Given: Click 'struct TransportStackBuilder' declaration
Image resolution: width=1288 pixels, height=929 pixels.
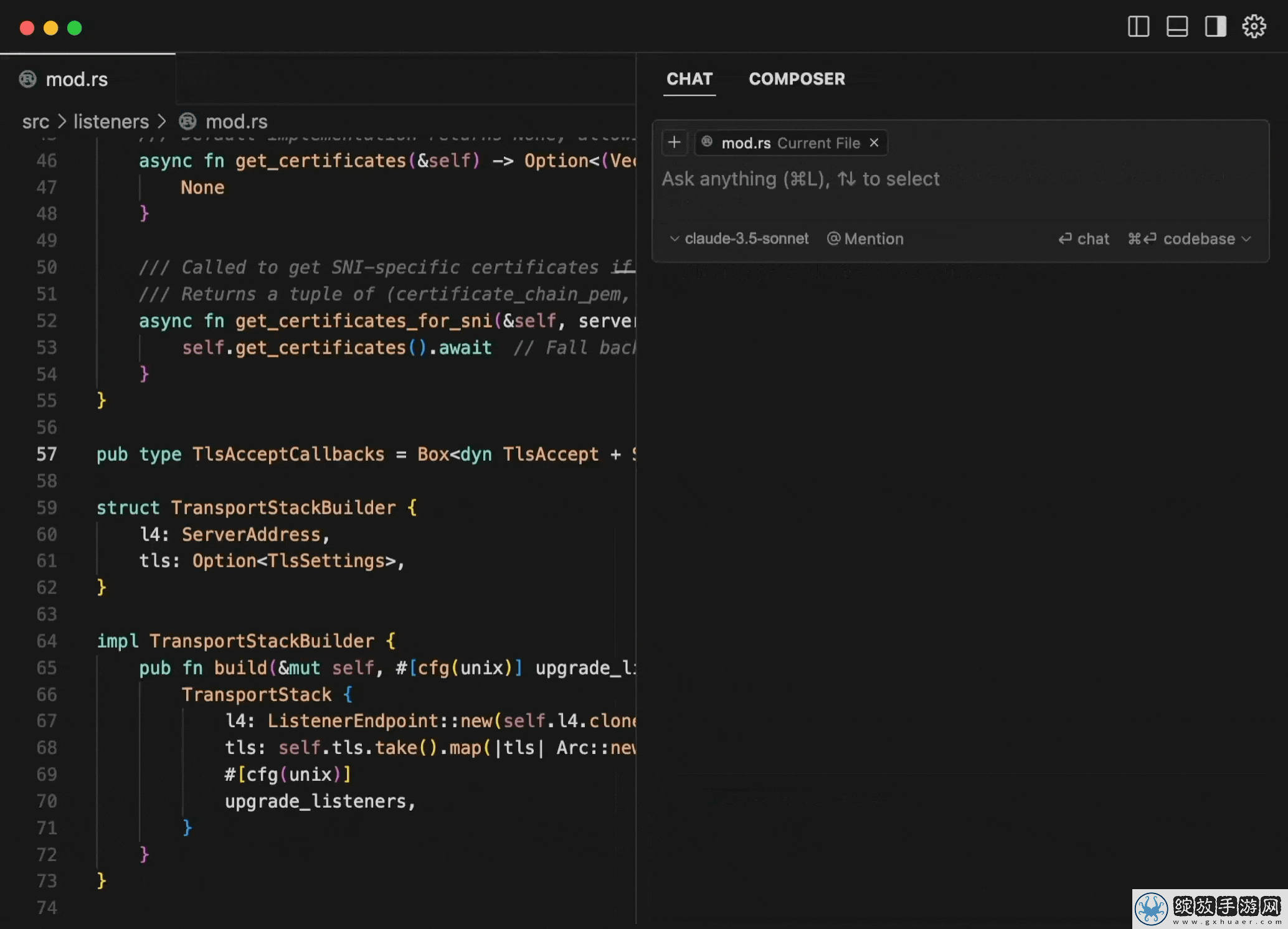Looking at the screenshot, I should click(x=246, y=507).
